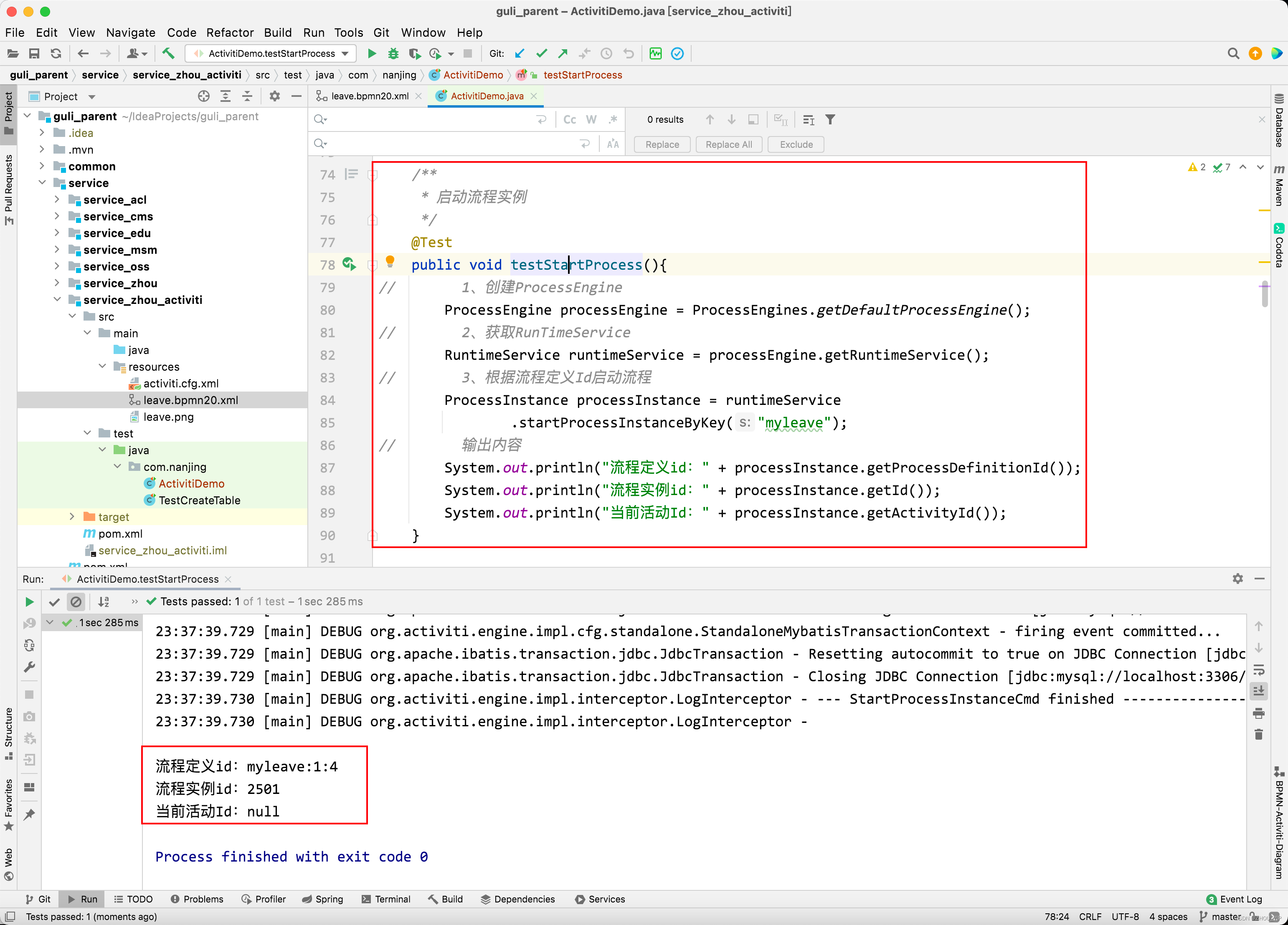The image size is (1288, 925).
Task: Click the Debug bug icon
Action: (393, 53)
